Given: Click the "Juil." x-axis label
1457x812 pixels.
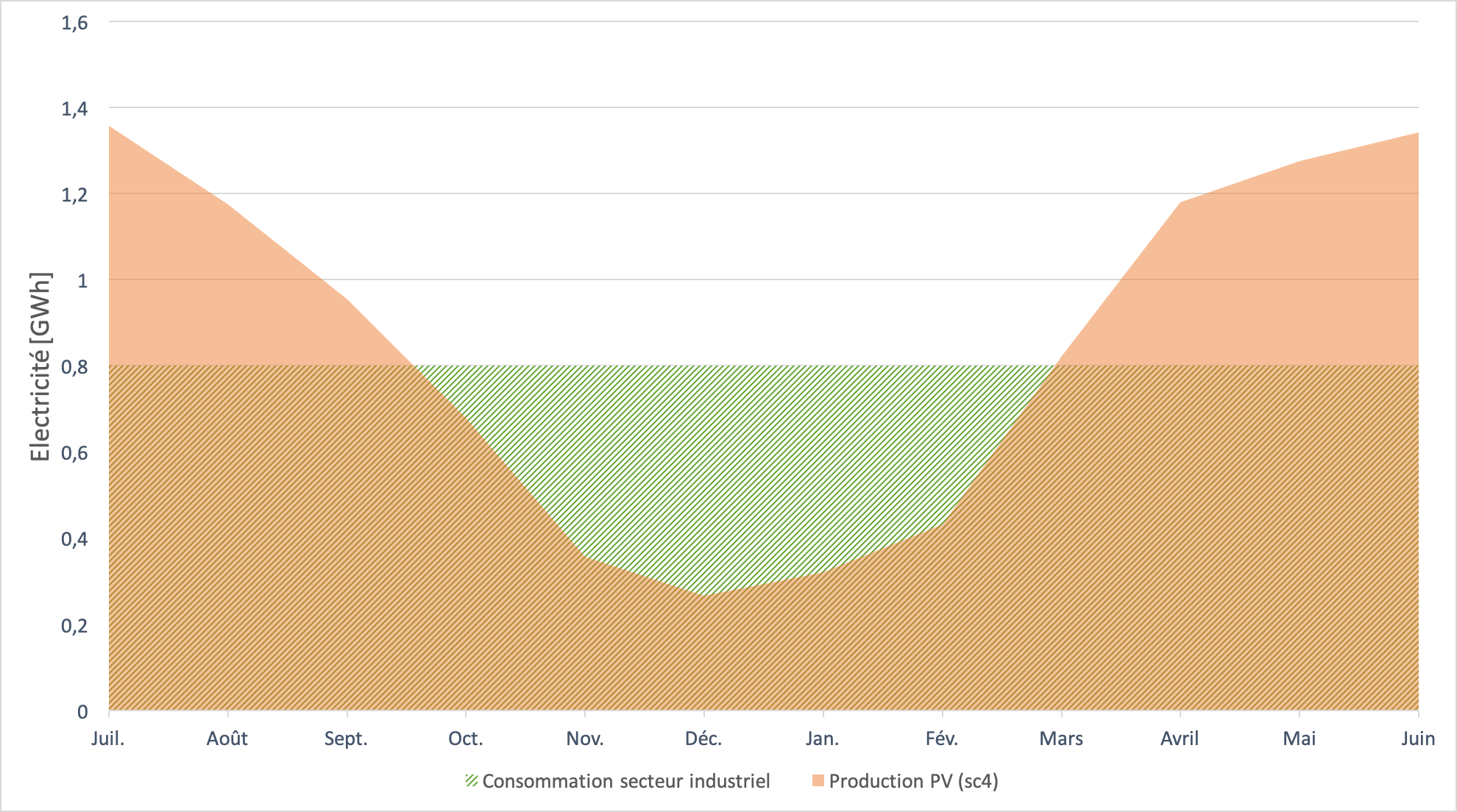Looking at the screenshot, I should 108,738.
